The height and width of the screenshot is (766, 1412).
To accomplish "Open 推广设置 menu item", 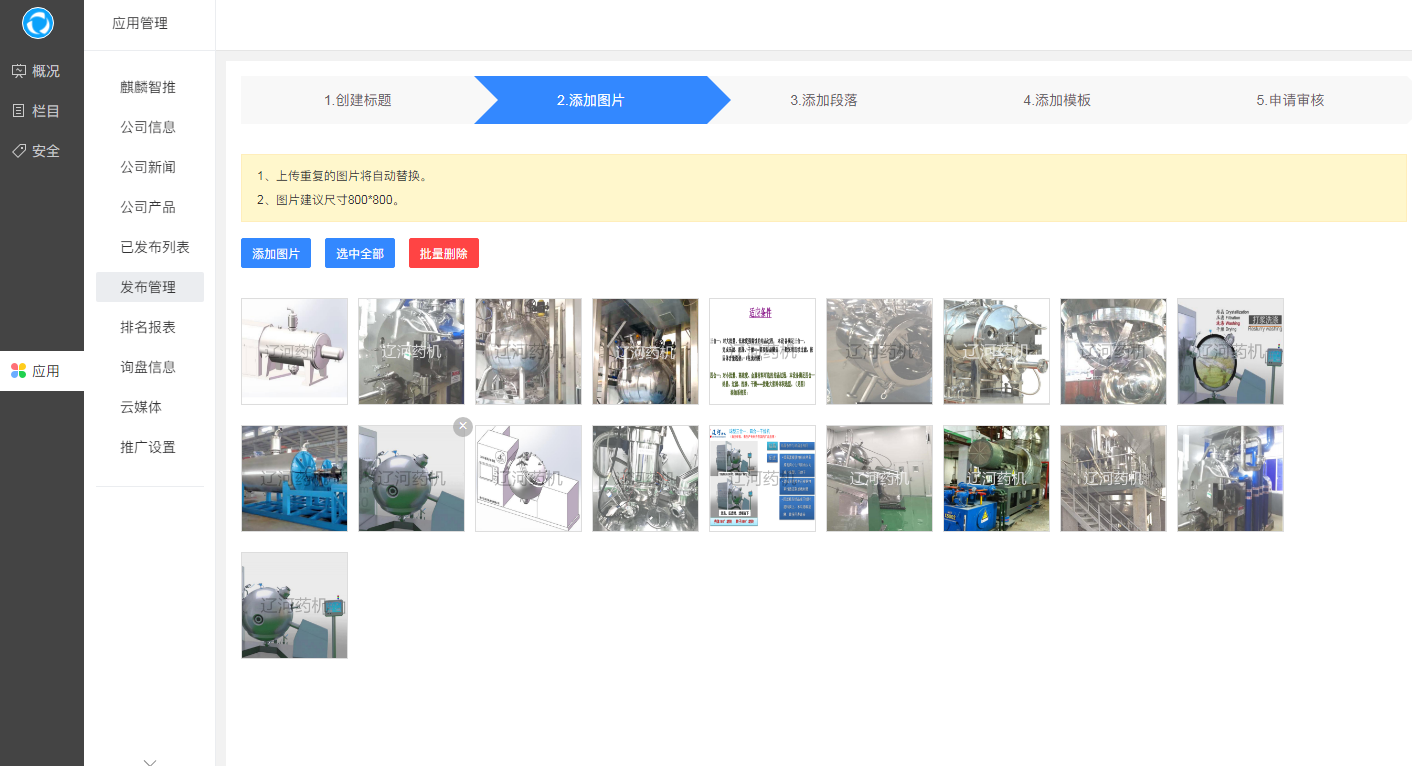I will [148, 447].
